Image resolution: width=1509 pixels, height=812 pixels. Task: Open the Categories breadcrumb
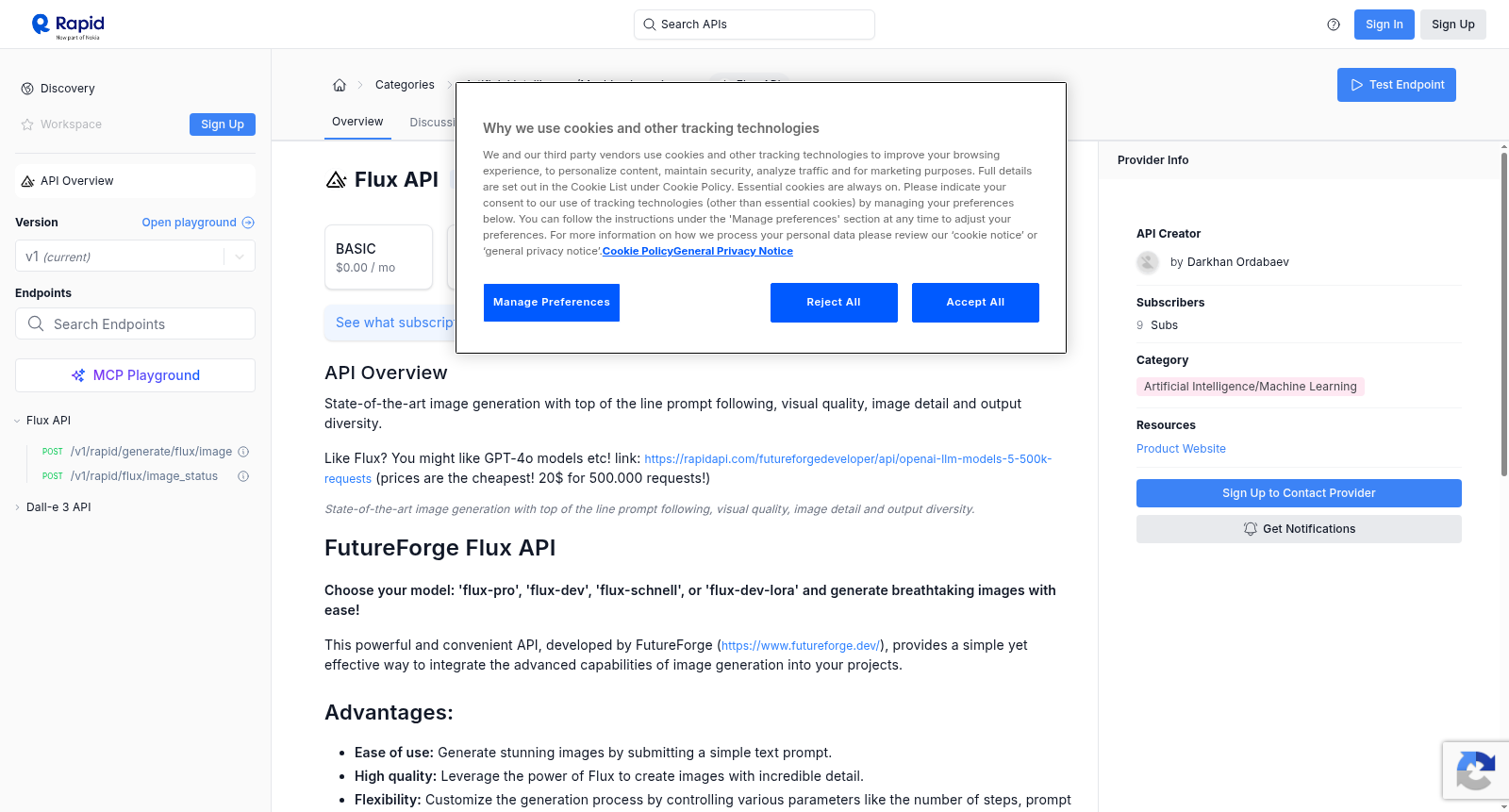405,85
